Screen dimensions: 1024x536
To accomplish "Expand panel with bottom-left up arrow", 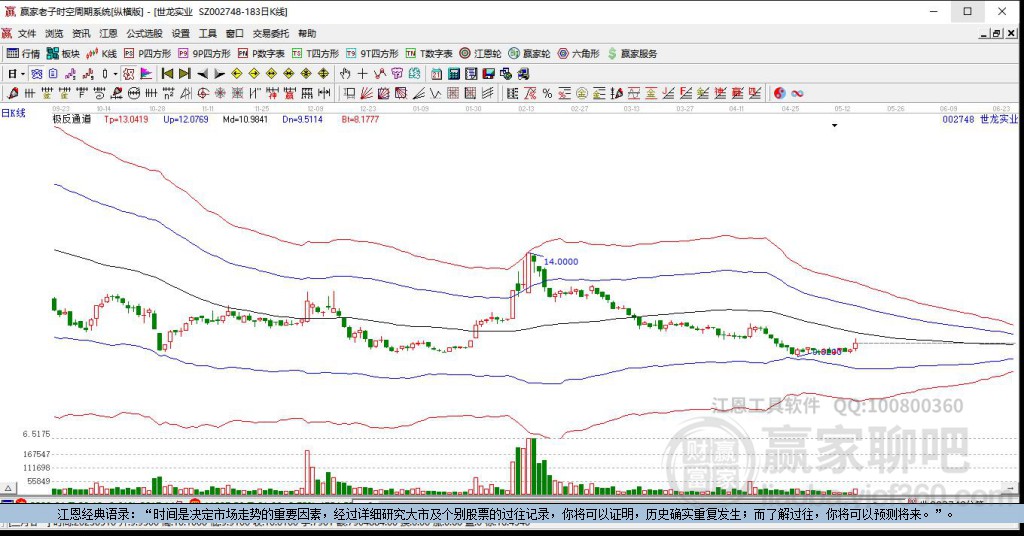I will click(x=8, y=488).
